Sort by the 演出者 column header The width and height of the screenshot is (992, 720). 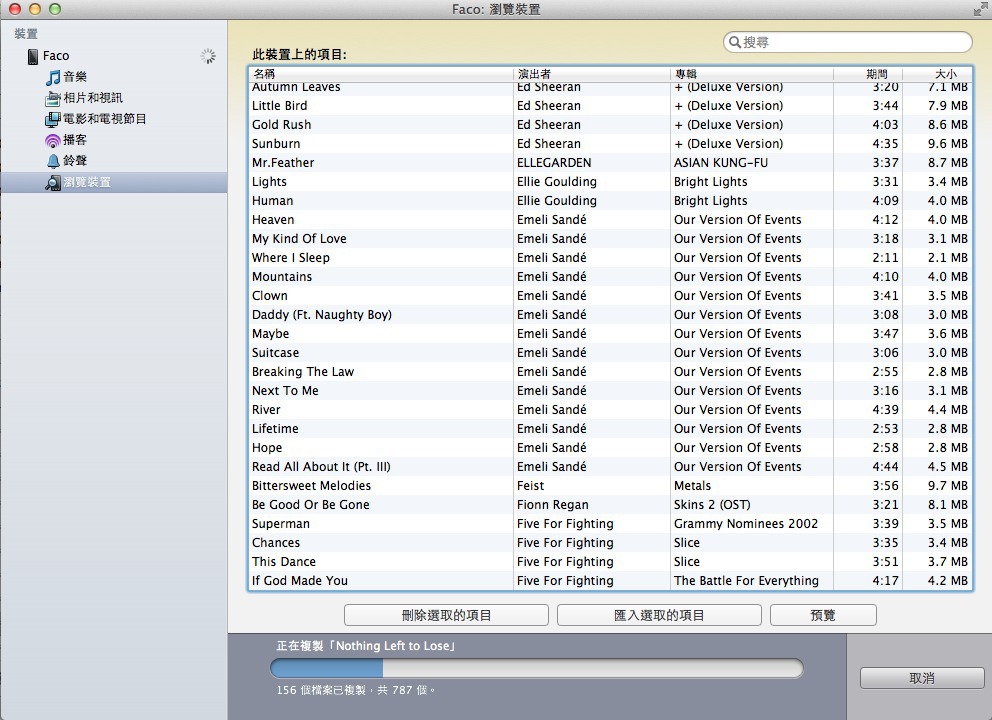pyautogui.click(x=592, y=73)
